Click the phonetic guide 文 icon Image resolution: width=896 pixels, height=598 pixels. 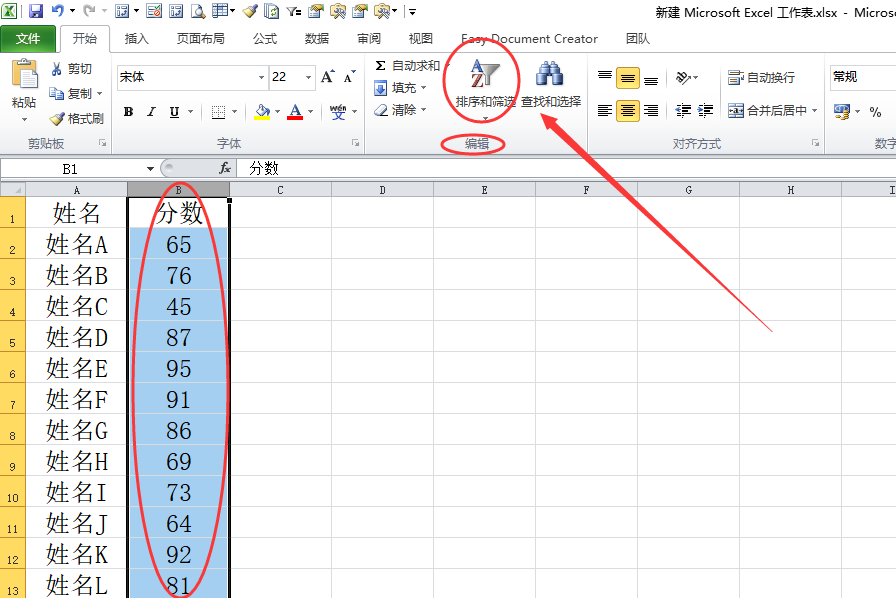point(338,111)
